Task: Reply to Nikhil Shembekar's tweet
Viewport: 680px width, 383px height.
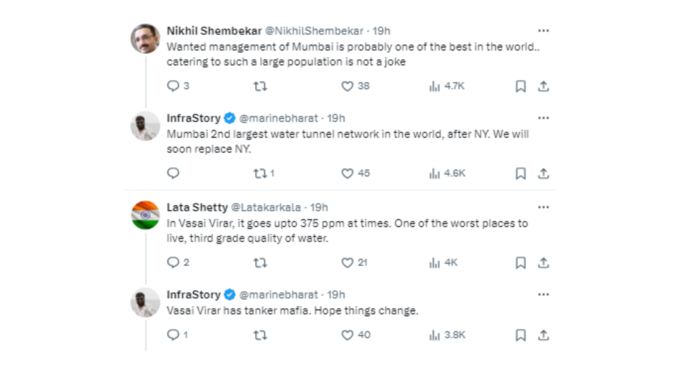Action: tap(173, 86)
